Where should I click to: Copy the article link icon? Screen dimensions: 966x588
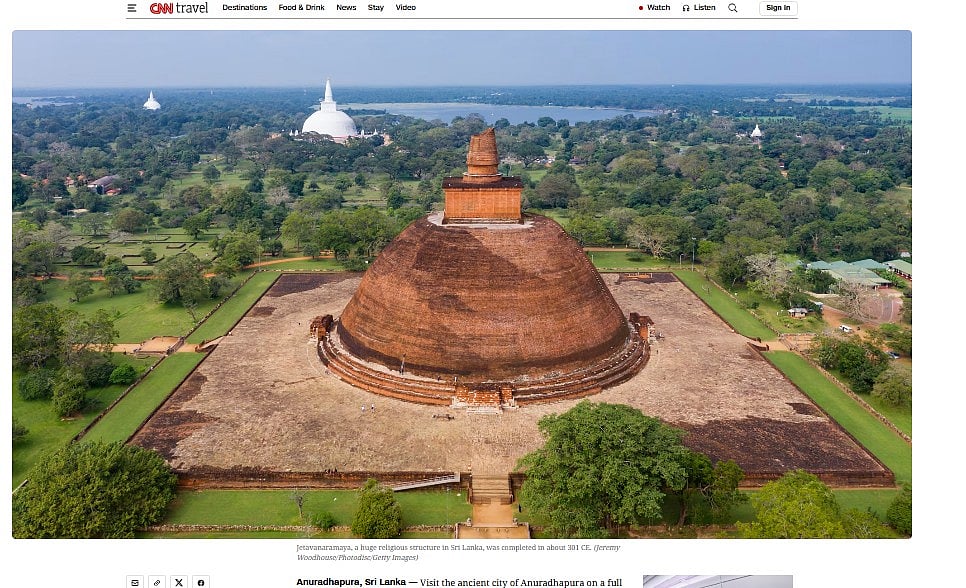tap(157, 582)
